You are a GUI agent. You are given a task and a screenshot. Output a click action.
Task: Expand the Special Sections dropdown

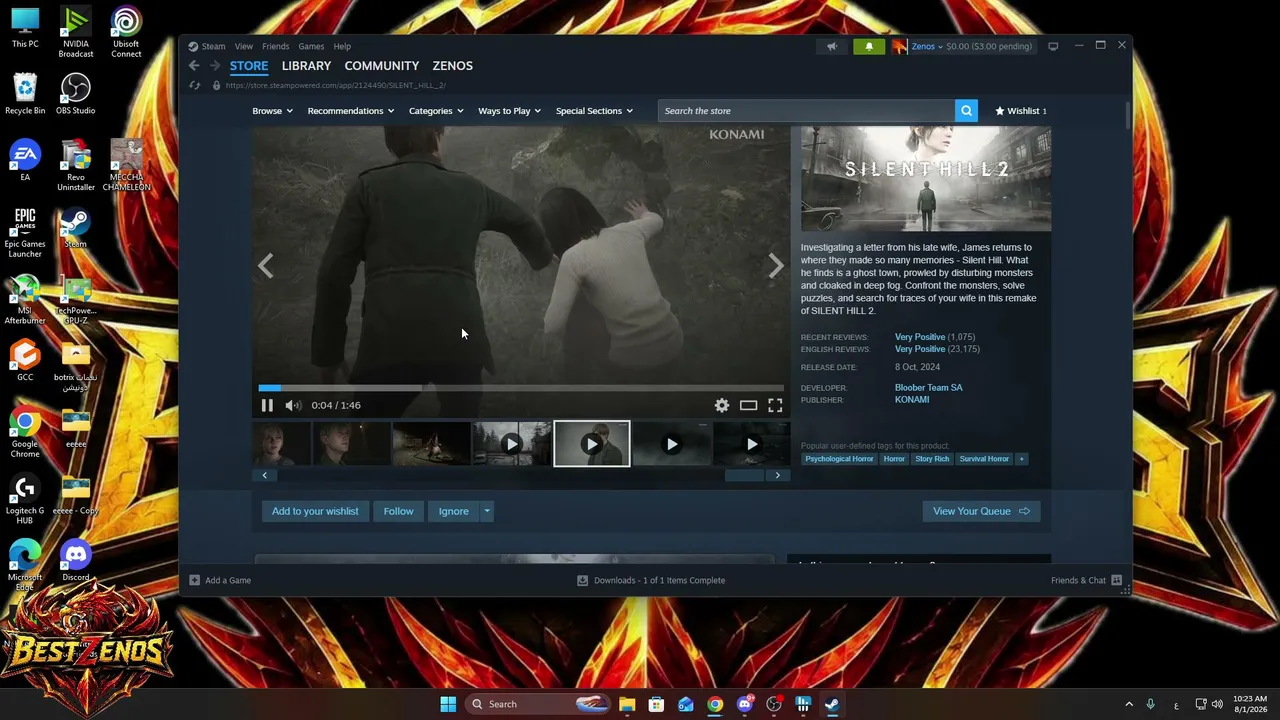click(594, 111)
